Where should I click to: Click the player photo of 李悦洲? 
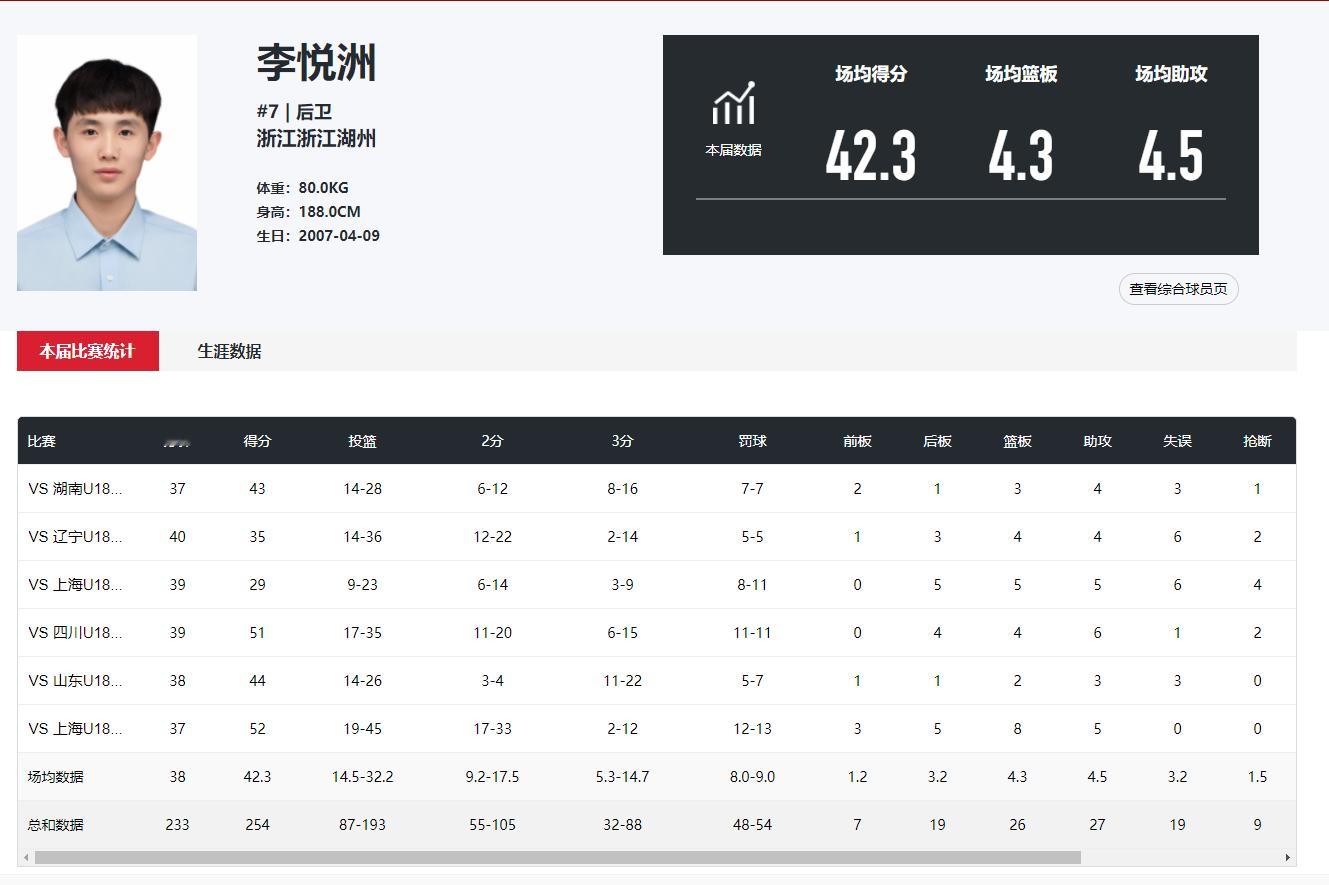106,165
